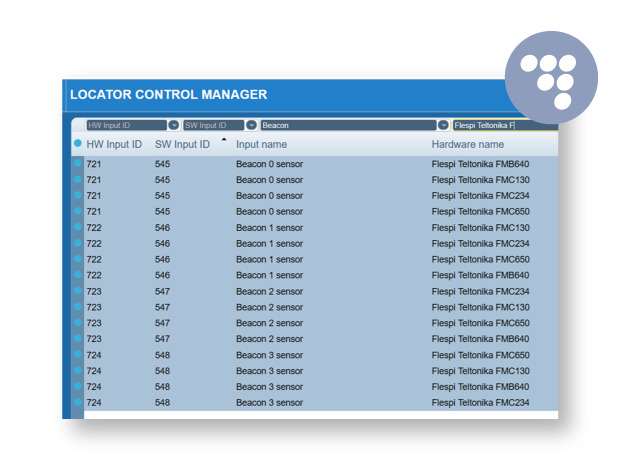Click 'Flespi Teltonika FMB640' in Beacon 1 row
This screenshot has width=629, height=460.
[481, 276]
